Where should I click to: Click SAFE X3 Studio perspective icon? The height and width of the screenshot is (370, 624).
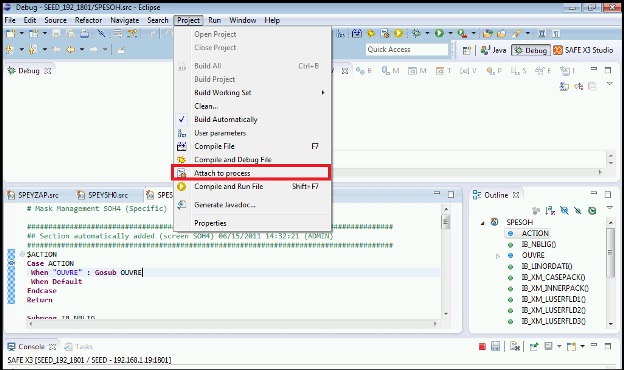point(558,50)
